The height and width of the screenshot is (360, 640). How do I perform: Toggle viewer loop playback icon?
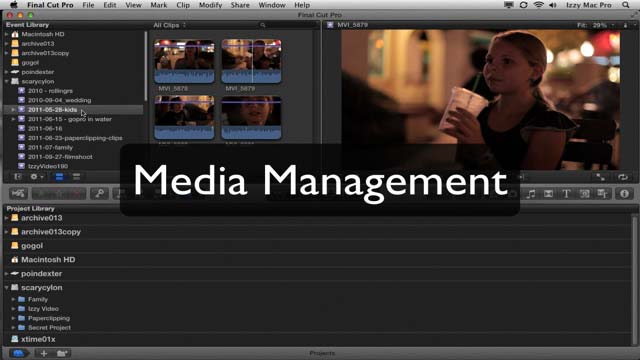[x=622, y=177]
